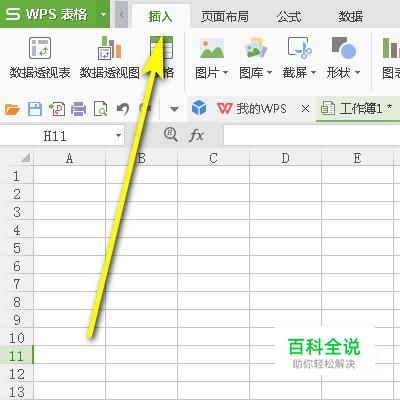Expand the WPS 表格 menu dropdown arrow
The image size is (400, 400).
tap(103, 14)
